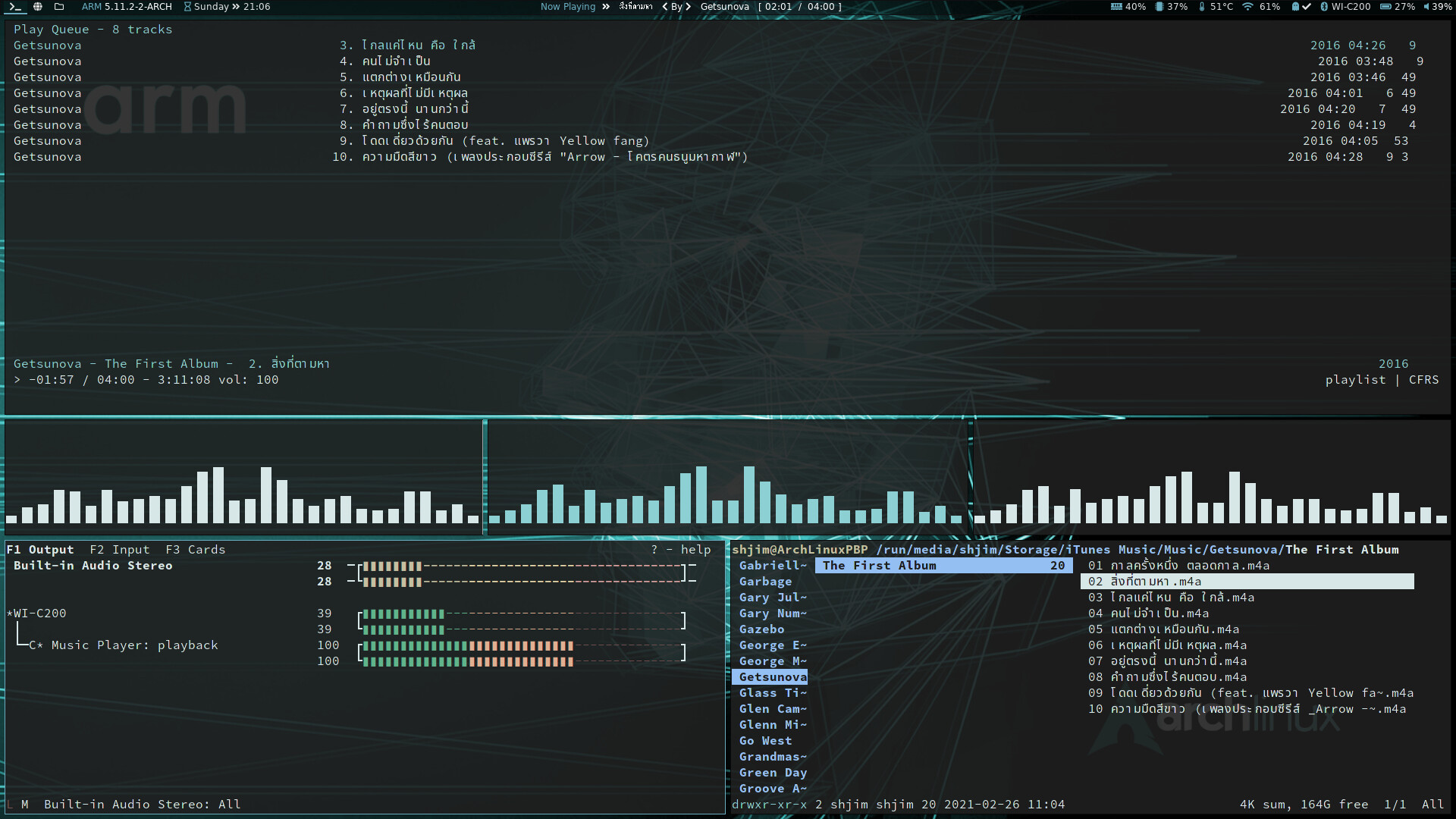The height and width of the screenshot is (819, 1456).
Task: Click the speaker volume icon showing 39%
Action: pos(1426,7)
